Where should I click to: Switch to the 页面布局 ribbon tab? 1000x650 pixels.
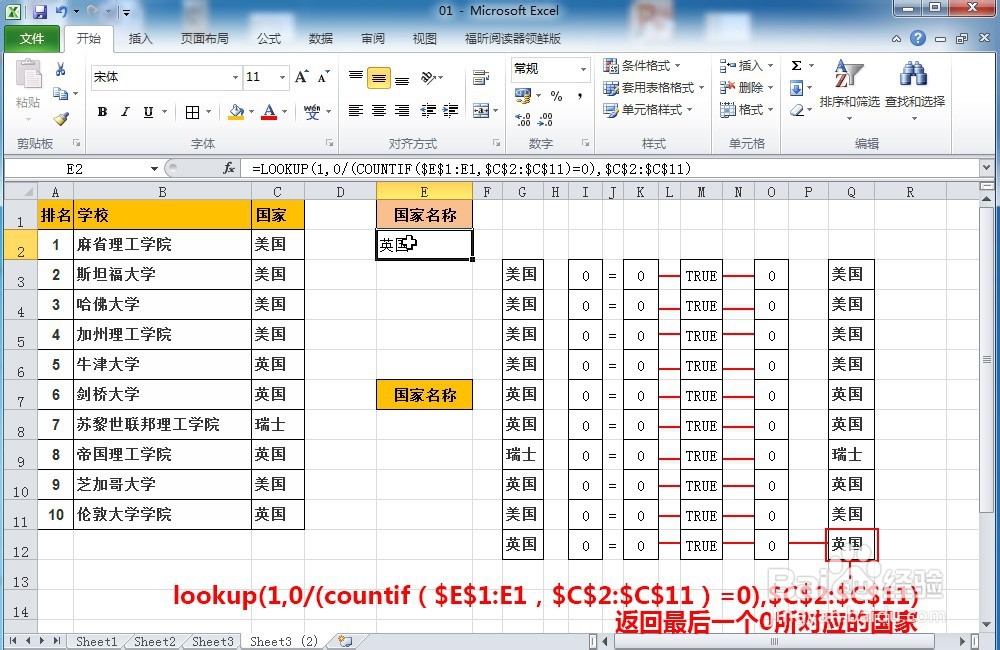point(205,38)
